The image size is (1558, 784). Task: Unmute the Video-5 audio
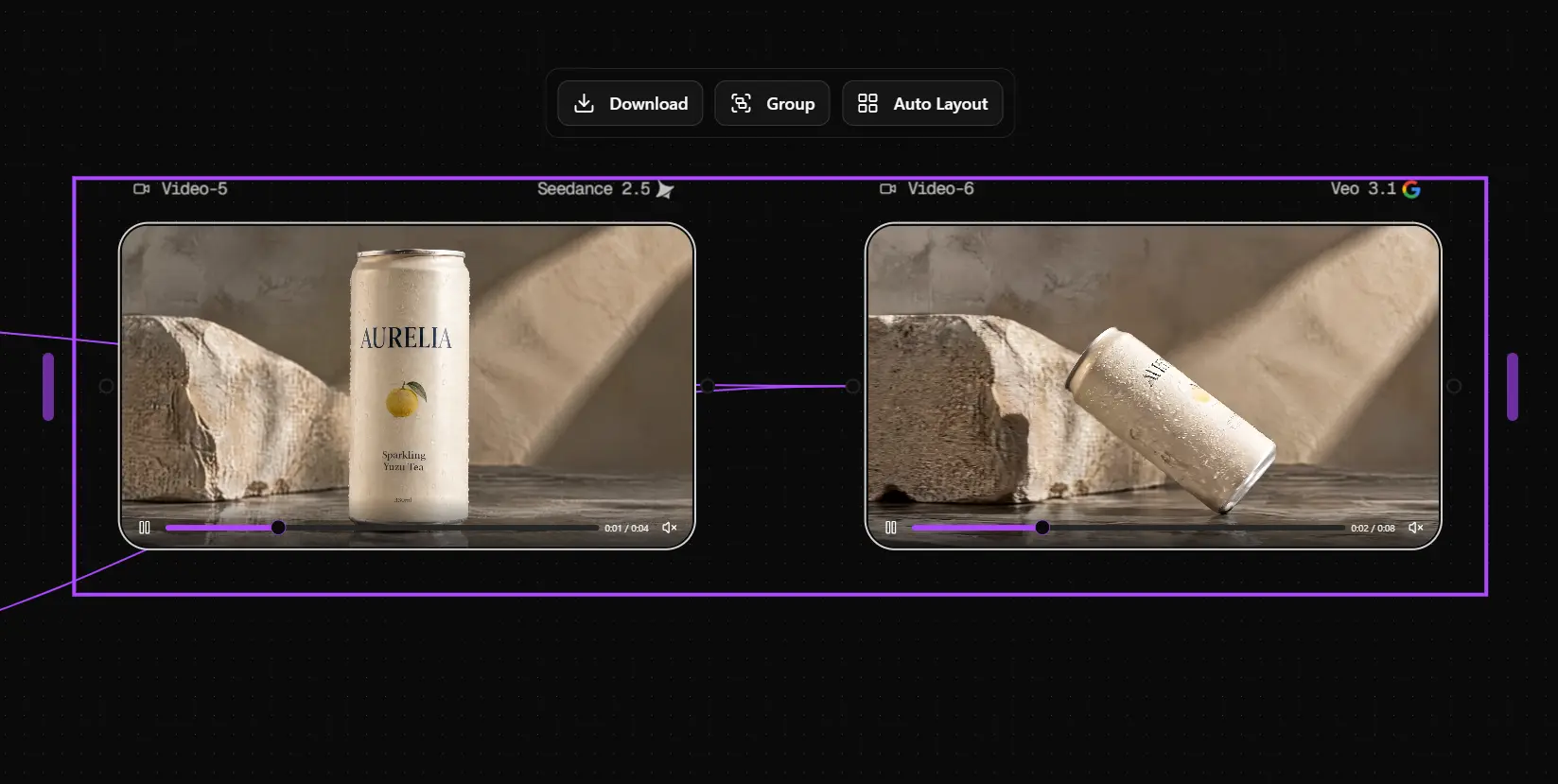pyautogui.click(x=670, y=528)
